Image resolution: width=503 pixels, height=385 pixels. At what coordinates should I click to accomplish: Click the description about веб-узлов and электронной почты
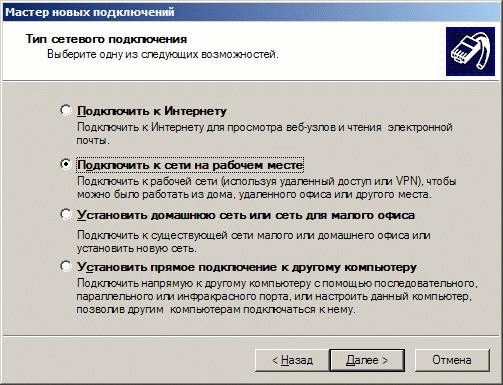(x=265, y=134)
